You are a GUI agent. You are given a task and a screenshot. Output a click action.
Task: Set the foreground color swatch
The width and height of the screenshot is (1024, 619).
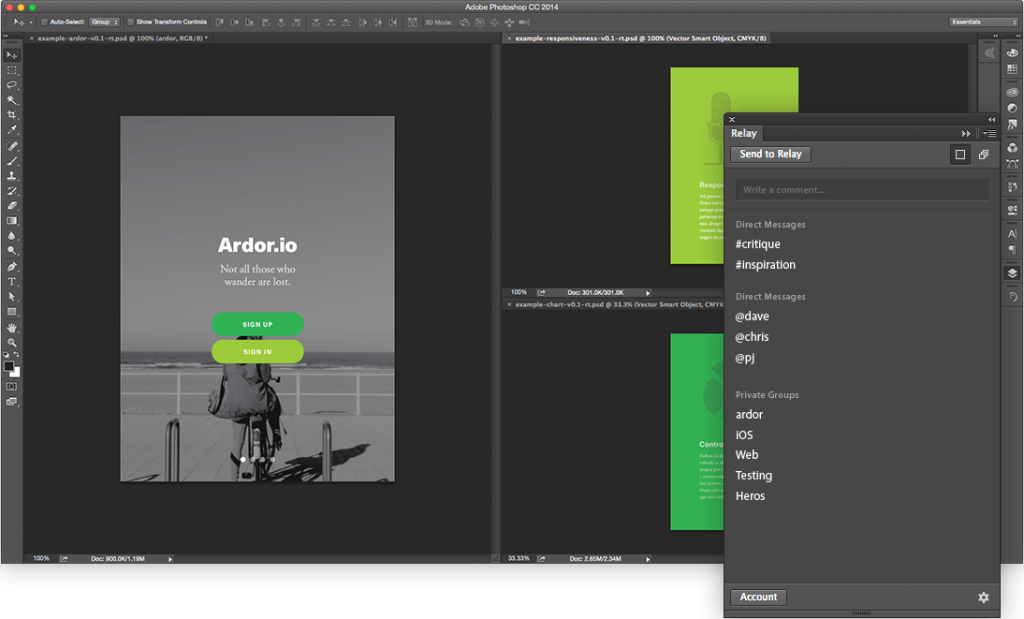[8, 366]
